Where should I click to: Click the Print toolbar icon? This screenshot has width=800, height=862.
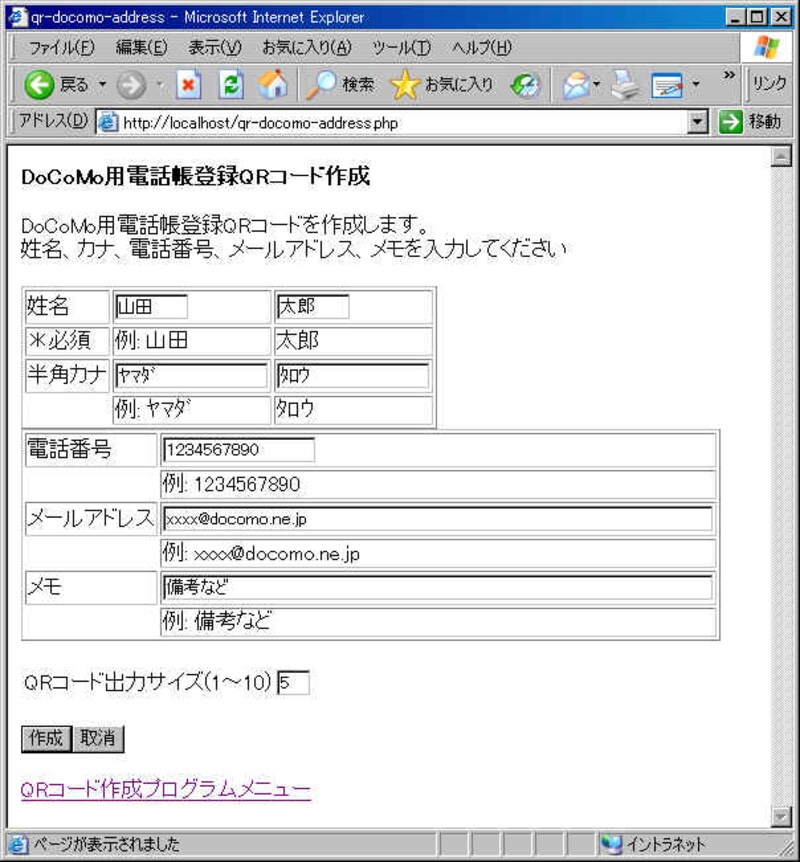coord(625,86)
